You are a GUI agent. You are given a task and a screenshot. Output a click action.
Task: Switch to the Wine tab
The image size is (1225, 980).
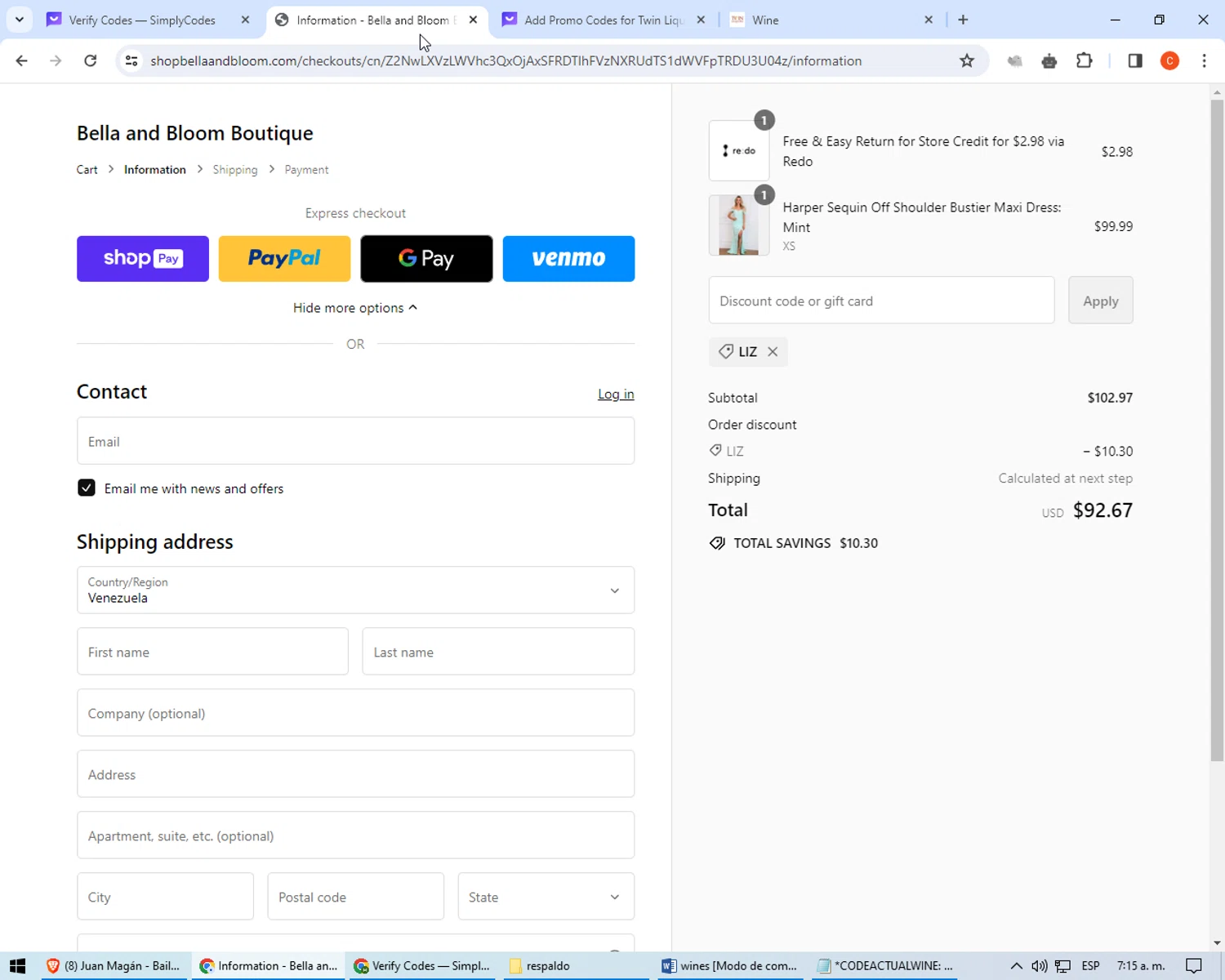pos(833,20)
